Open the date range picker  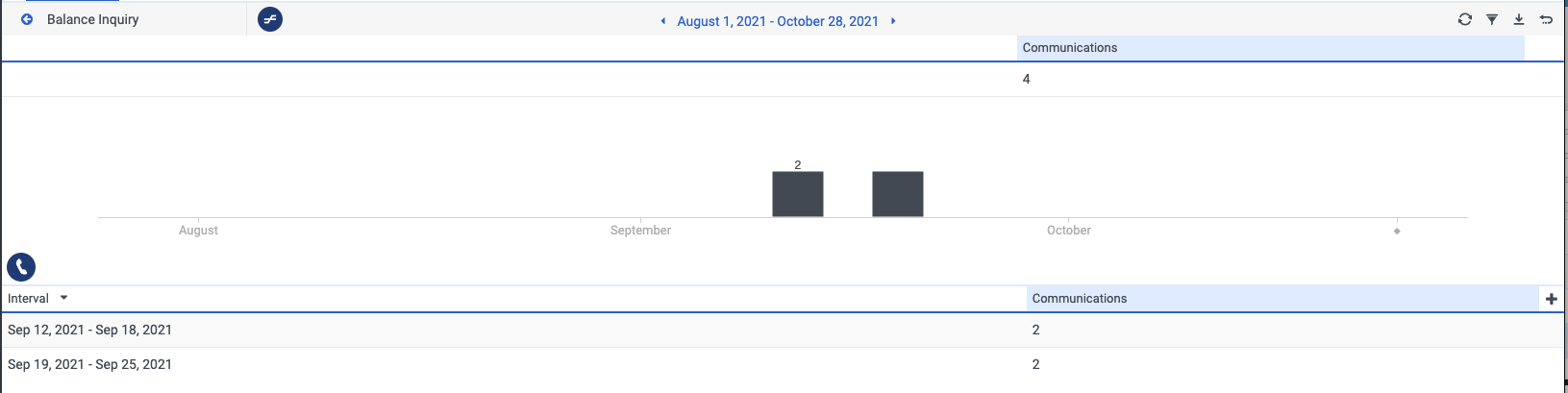click(x=778, y=21)
